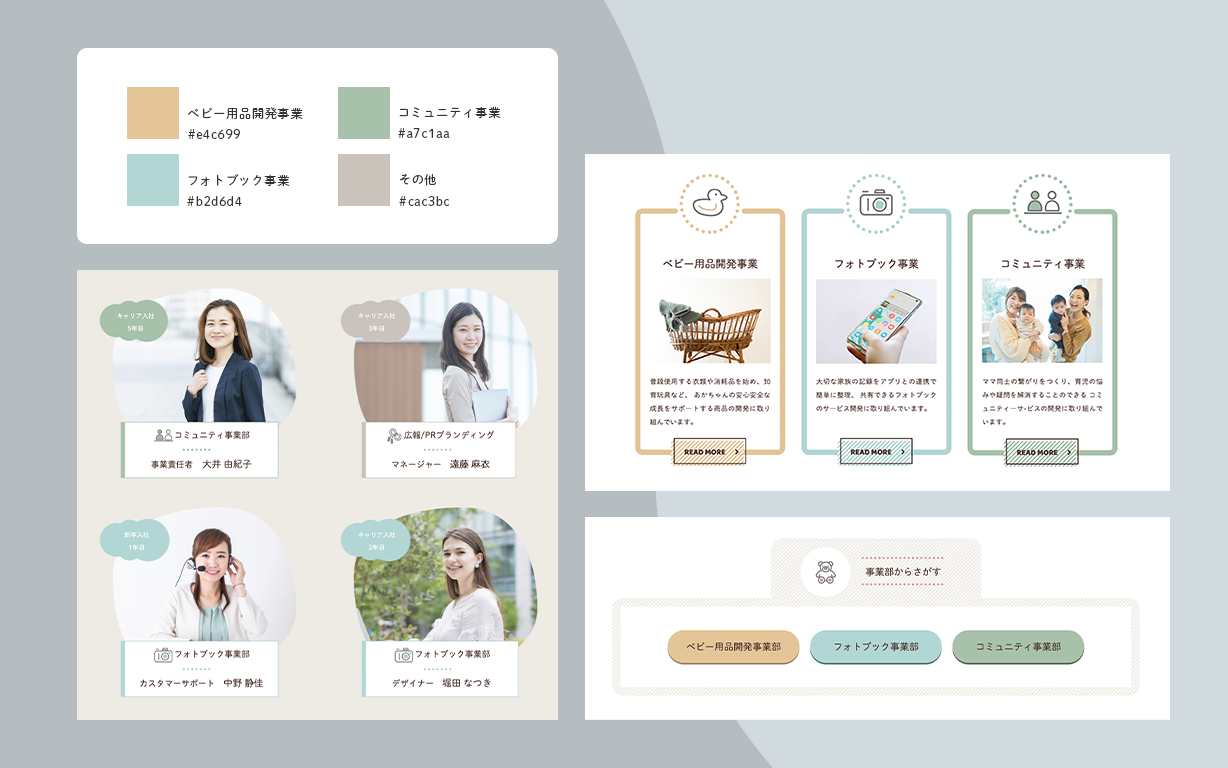Click the マネージャー 遠藤 麻衣 name text

click(441, 464)
